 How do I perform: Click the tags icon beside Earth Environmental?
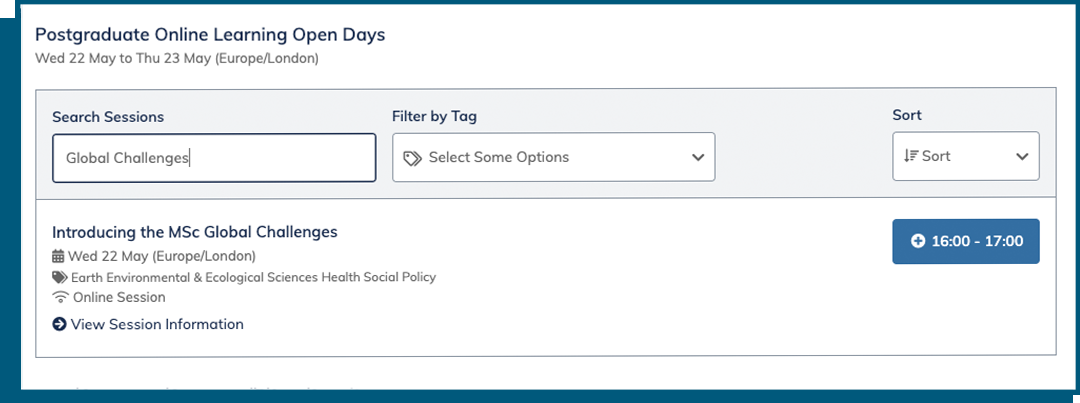point(59,277)
